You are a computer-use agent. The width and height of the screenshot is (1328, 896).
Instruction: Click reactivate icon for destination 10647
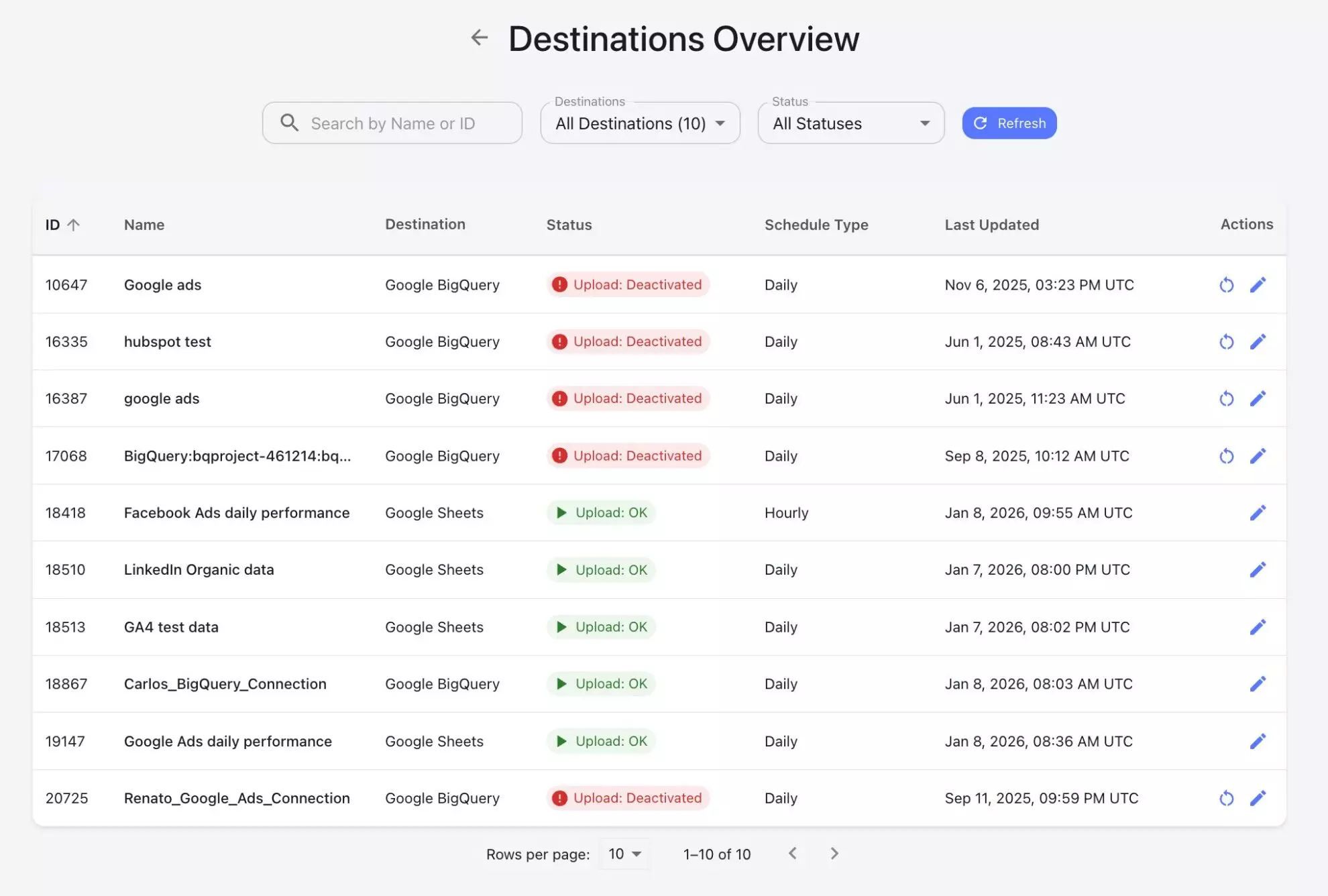1226,285
